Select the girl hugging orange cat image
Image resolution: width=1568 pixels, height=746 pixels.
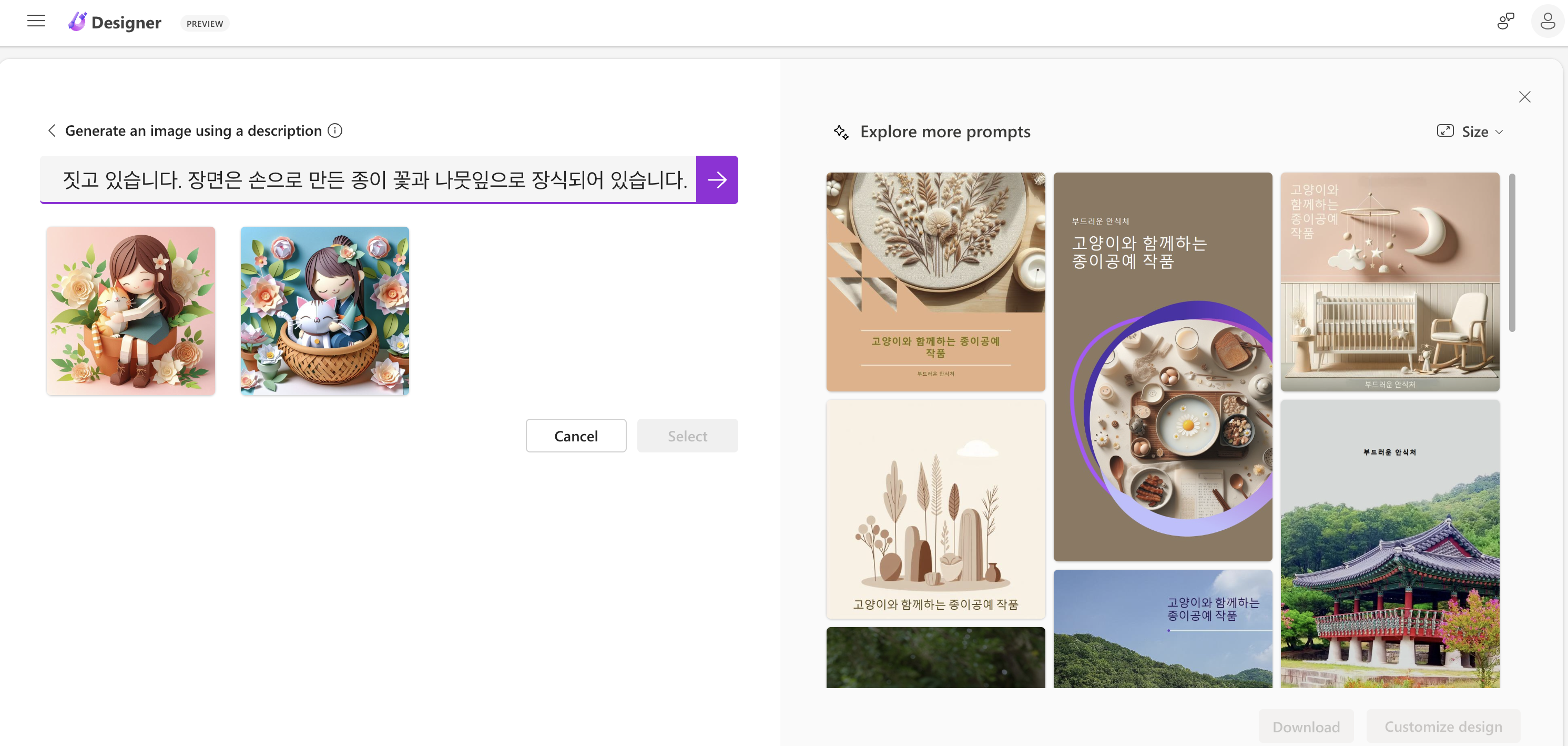[131, 310]
